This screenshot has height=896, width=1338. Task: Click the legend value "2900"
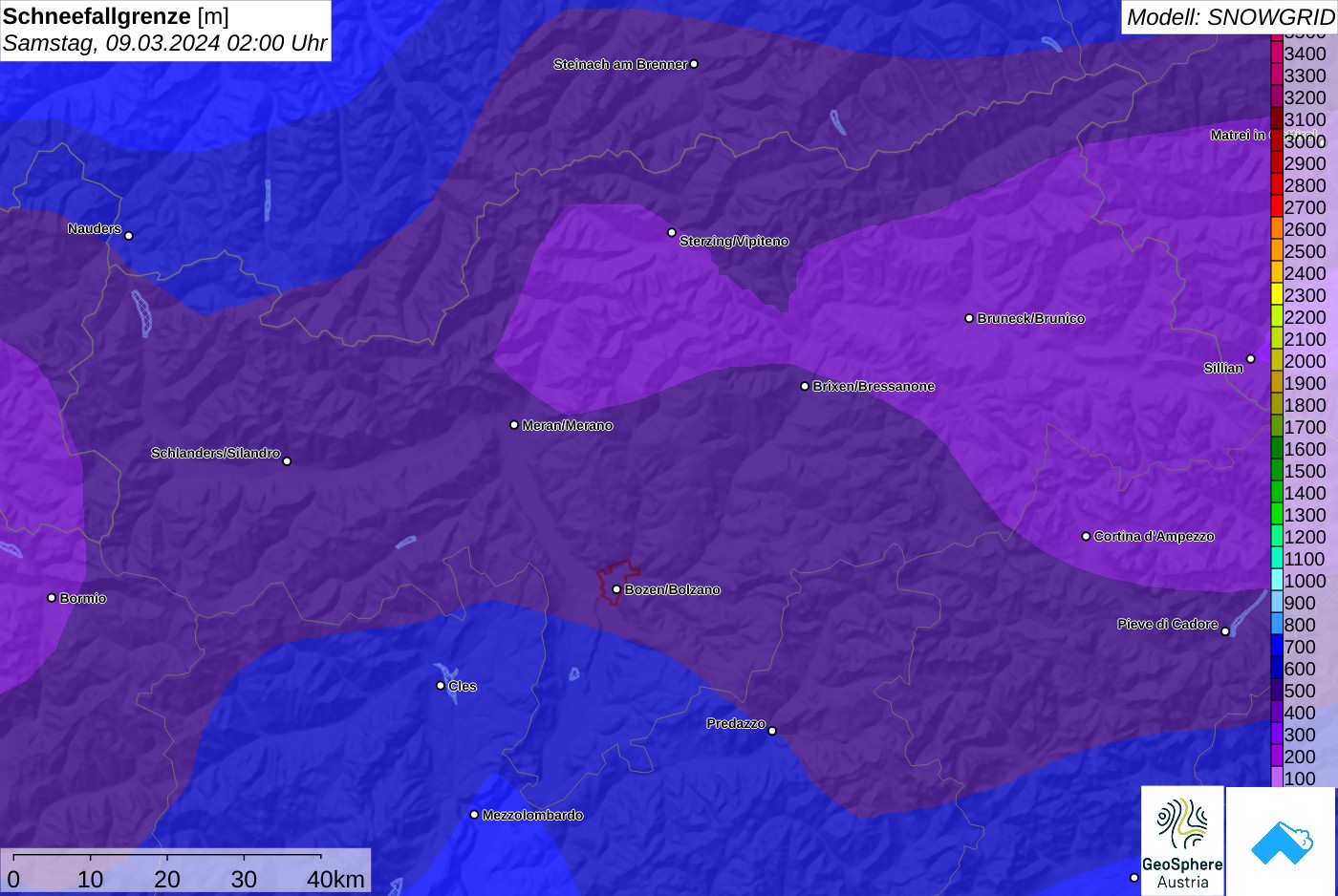click(1306, 163)
